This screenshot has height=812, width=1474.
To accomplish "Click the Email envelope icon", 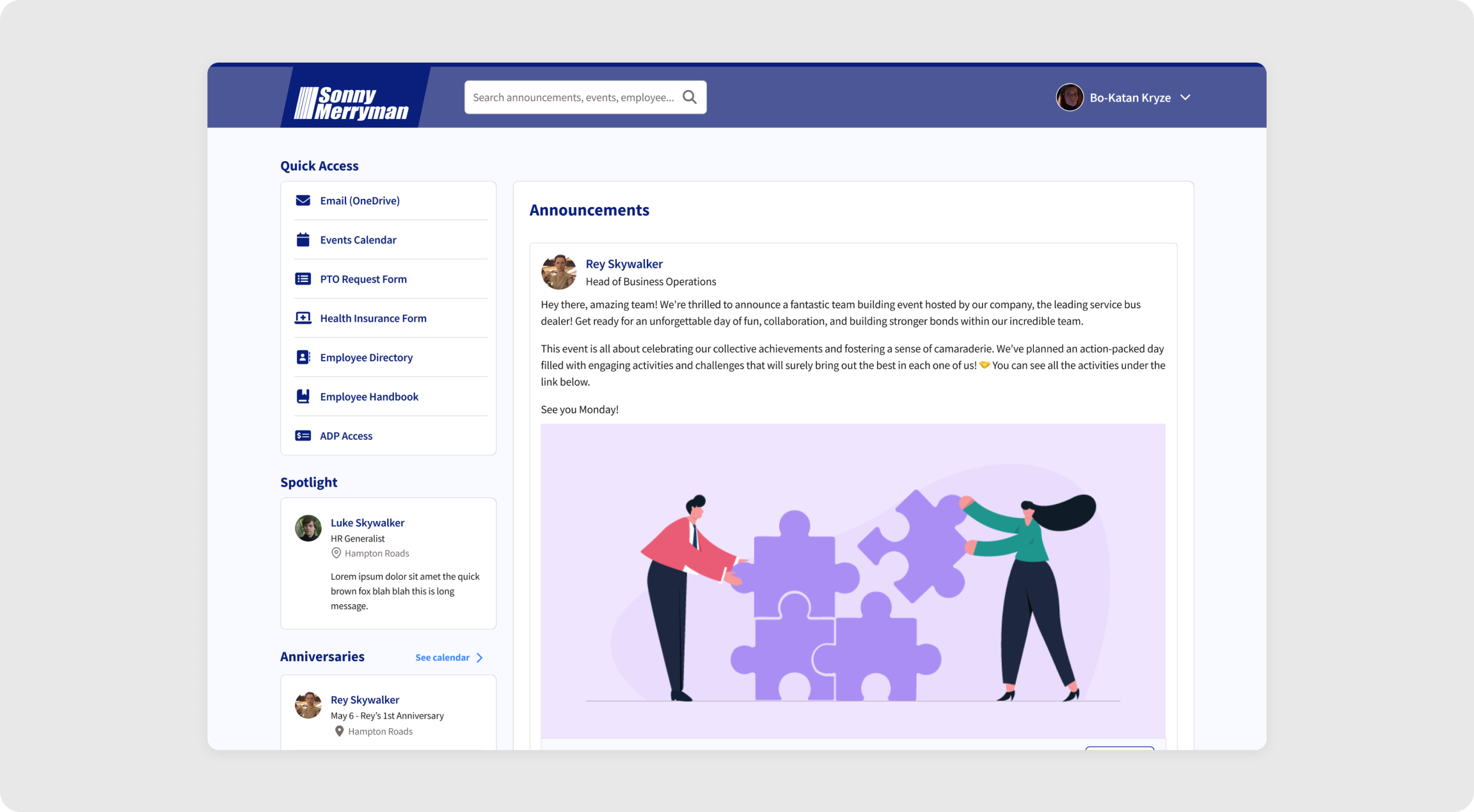I will point(303,201).
